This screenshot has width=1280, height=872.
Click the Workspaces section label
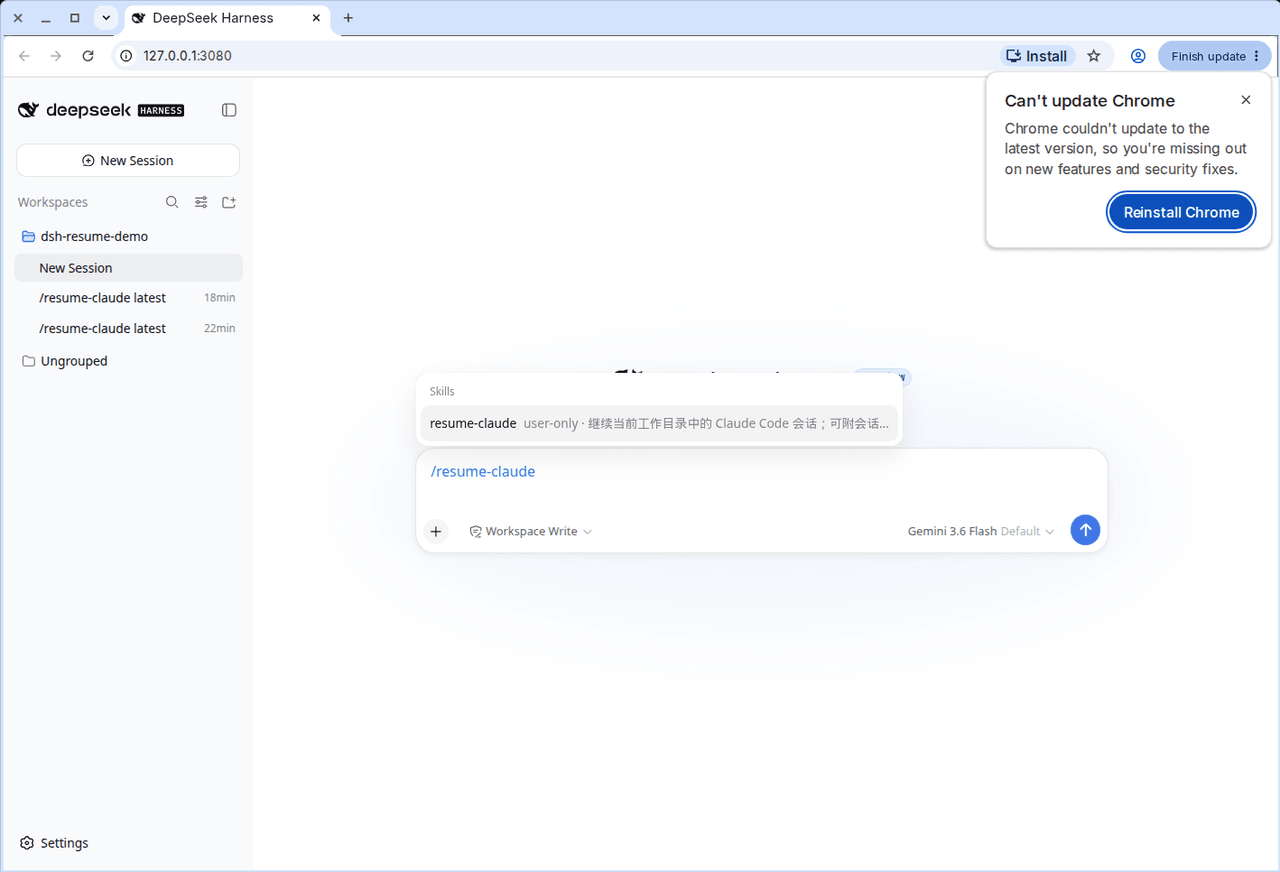[53, 202]
